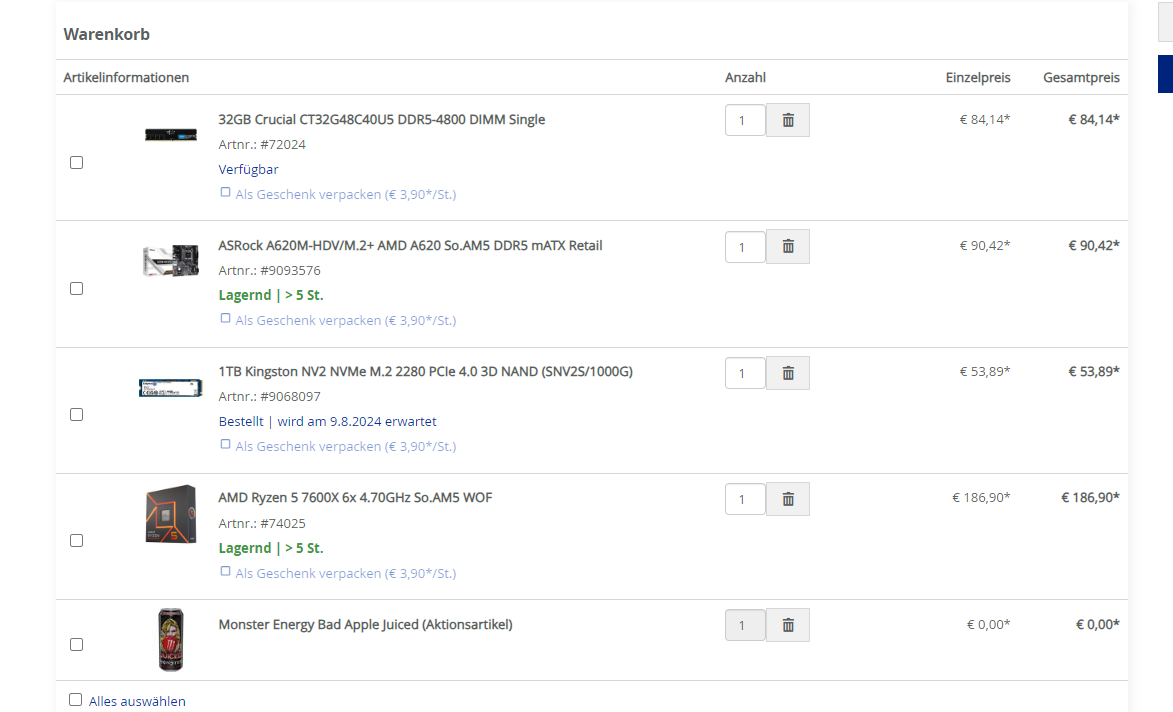Click article number #9093576
Screen dimensions: 1173x712
290,271
